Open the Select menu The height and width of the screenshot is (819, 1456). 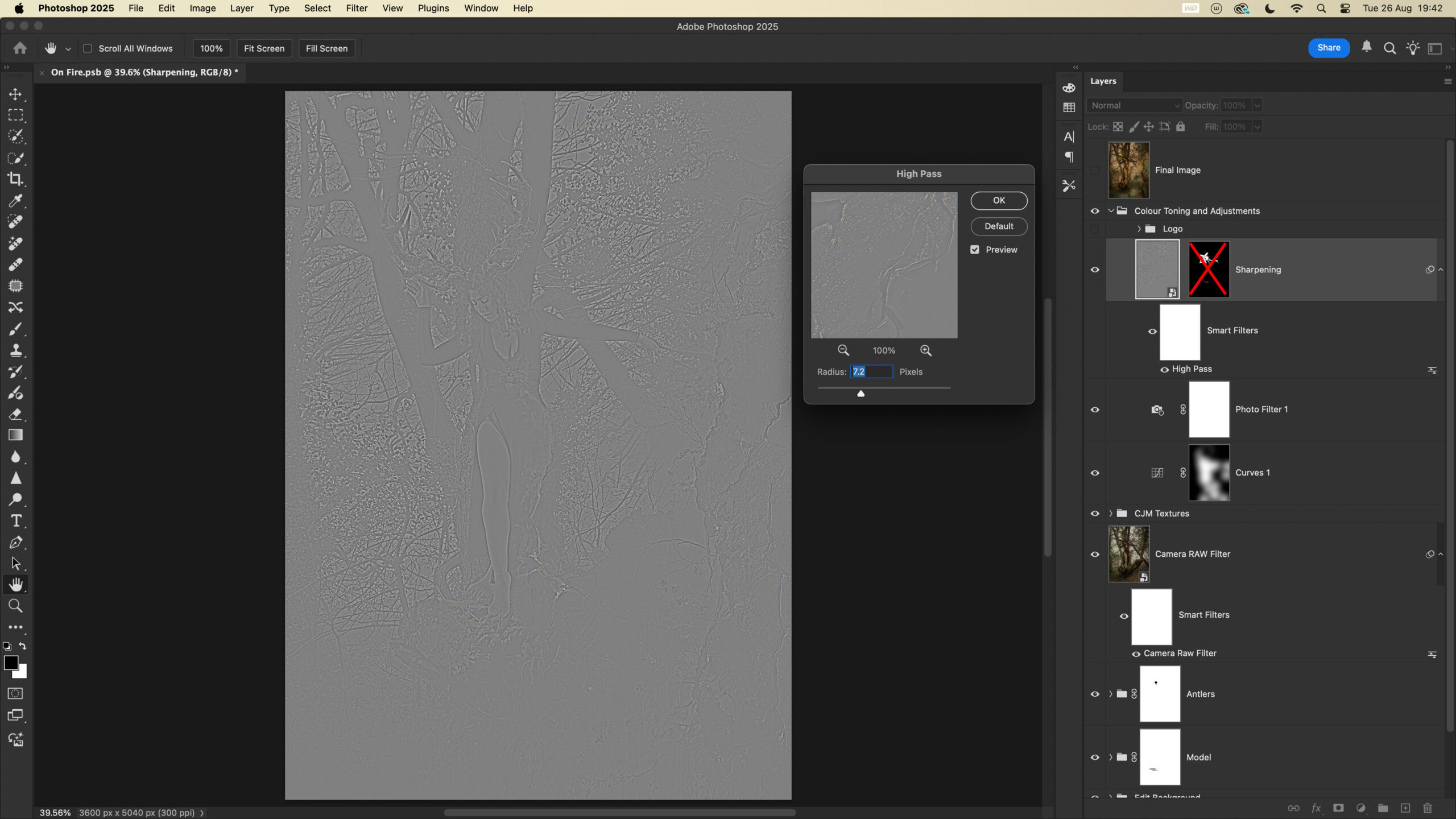click(x=317, y=8)
